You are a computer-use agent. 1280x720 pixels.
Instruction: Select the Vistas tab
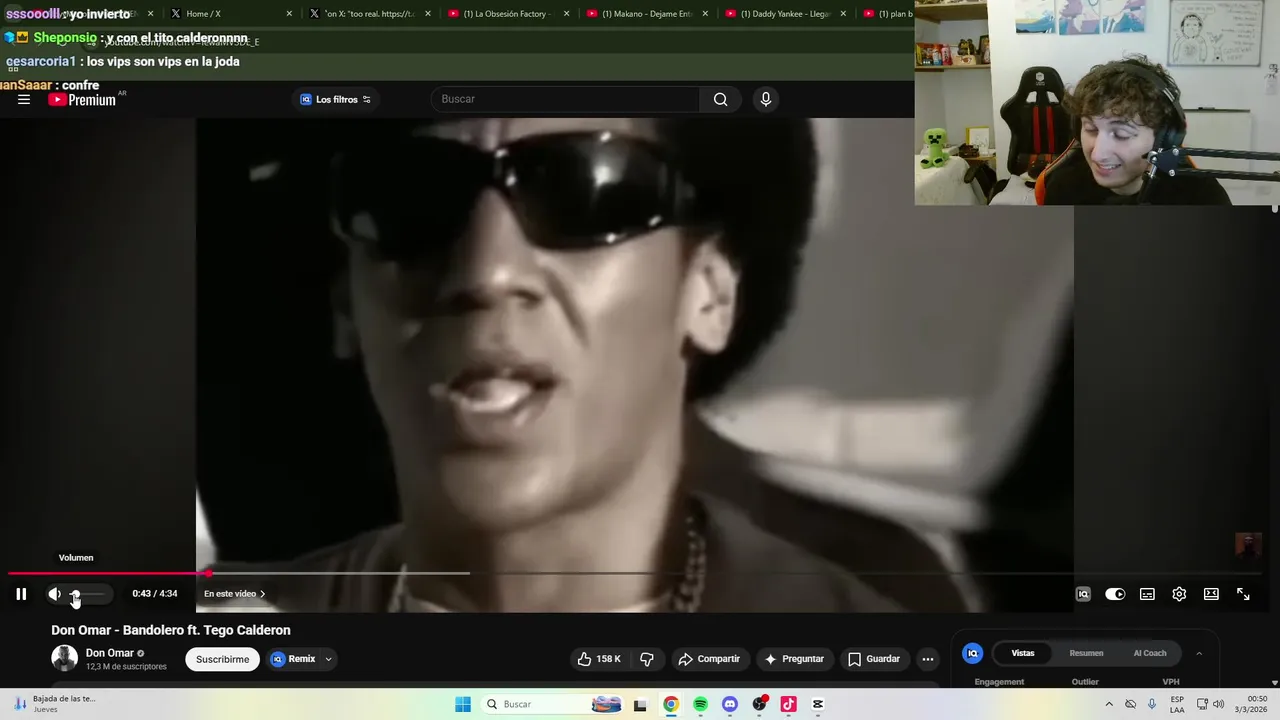pyautogui.click(x=1023, y=653)
